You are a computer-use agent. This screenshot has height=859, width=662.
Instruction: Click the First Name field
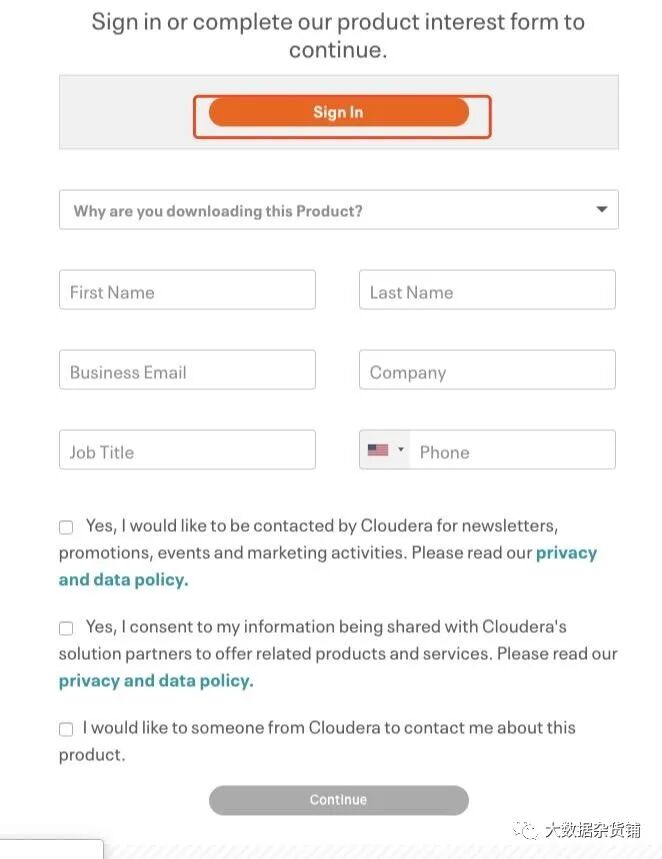[x=187, y=291]
